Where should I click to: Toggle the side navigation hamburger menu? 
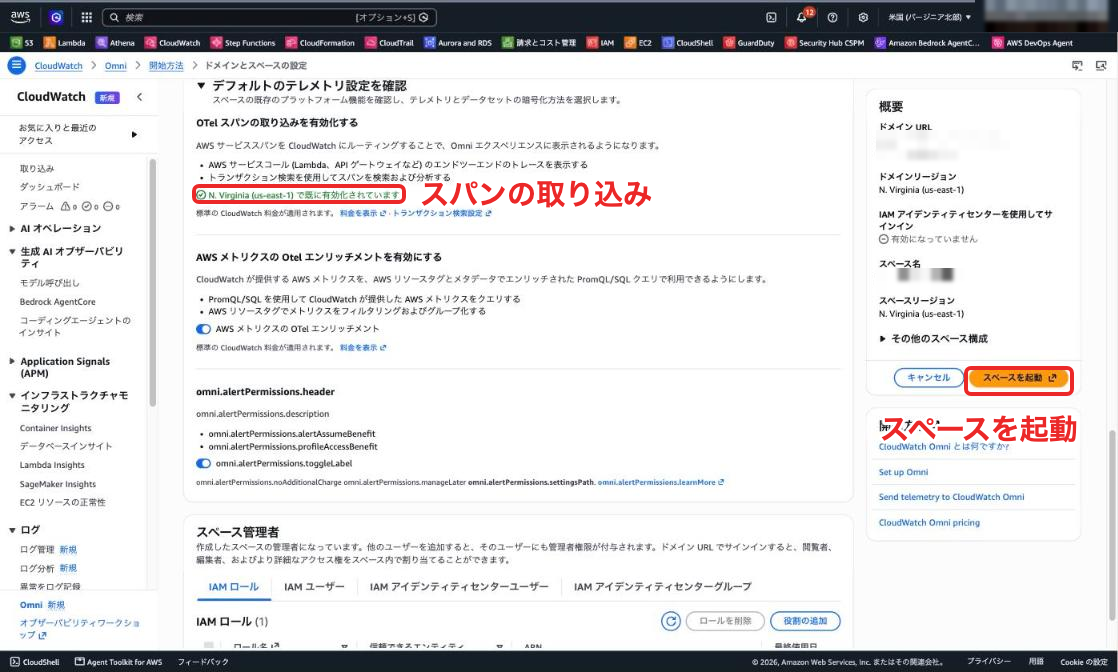pyautogui.click(x=16, y=65)
